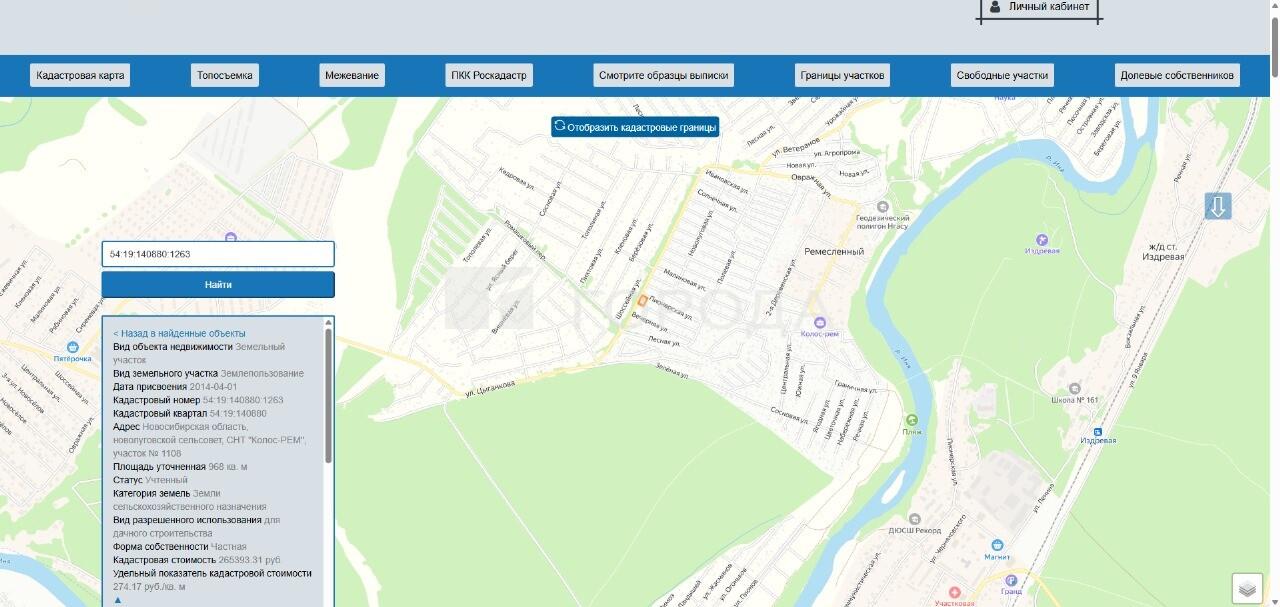
Task: Open the Свободные участки menu item
Action: pos(1002,75)
